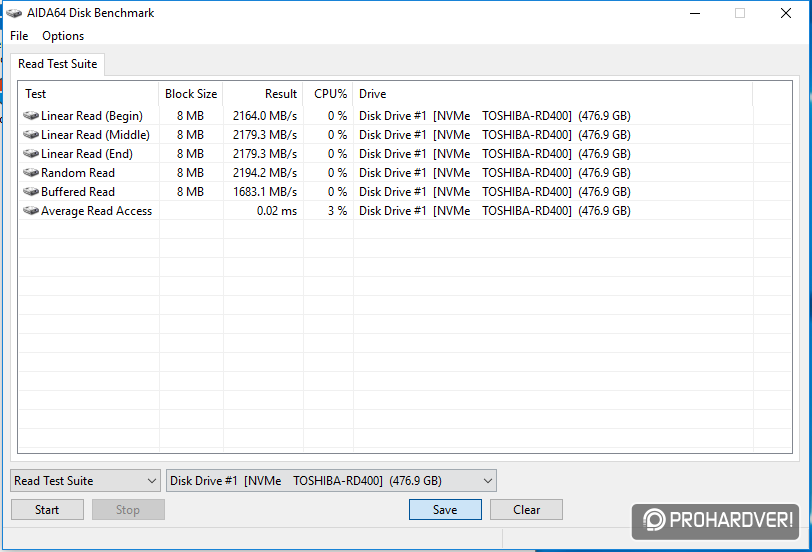Image resolution: width=812 pixels, height=552 pixels.
Task: Click the 0 % CPU value for Buffered Read
Action: coord(337,192)
